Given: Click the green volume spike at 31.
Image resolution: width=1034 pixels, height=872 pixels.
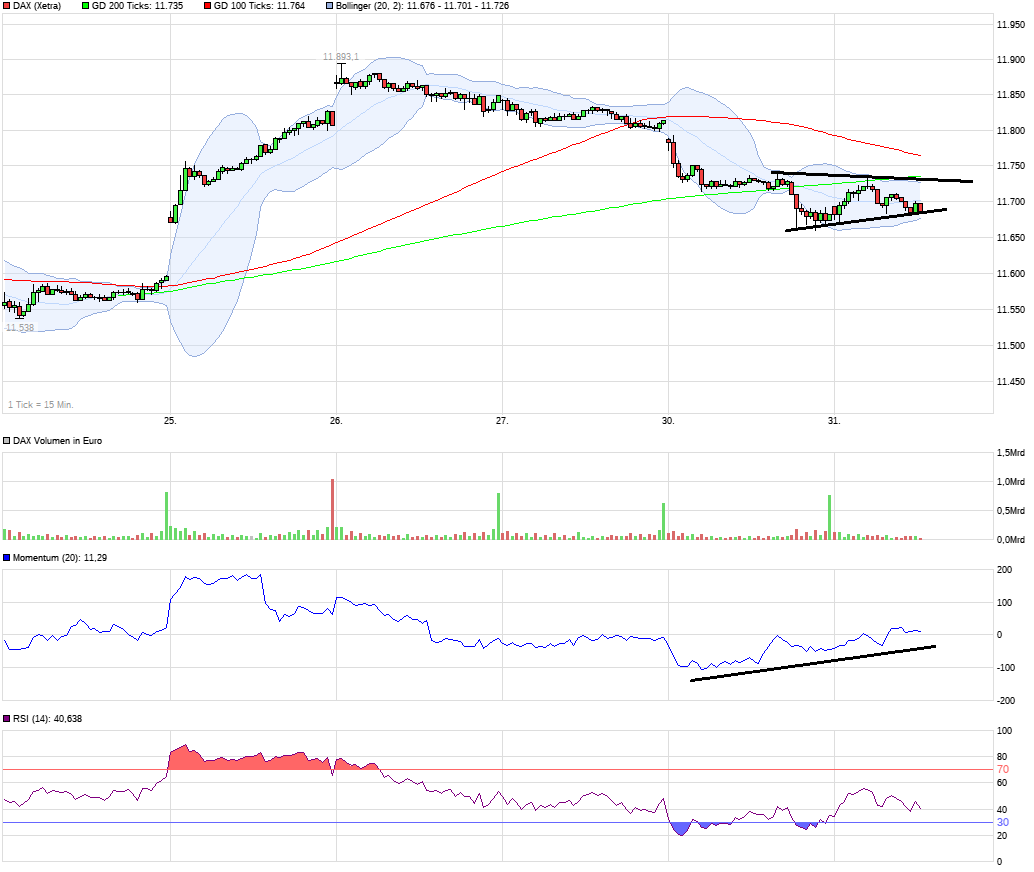Looking at the screenshot, I should pyautogui.click(x=830, y=518).
